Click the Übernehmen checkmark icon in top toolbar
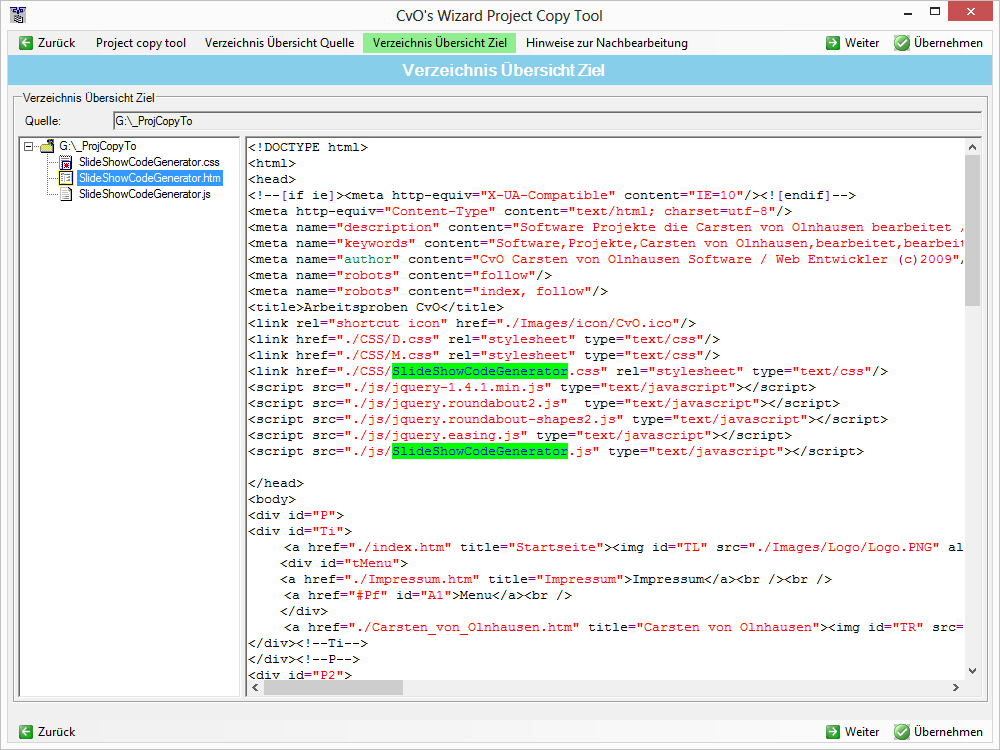This screenshot has width=1000, height=750. coord(902,43)
